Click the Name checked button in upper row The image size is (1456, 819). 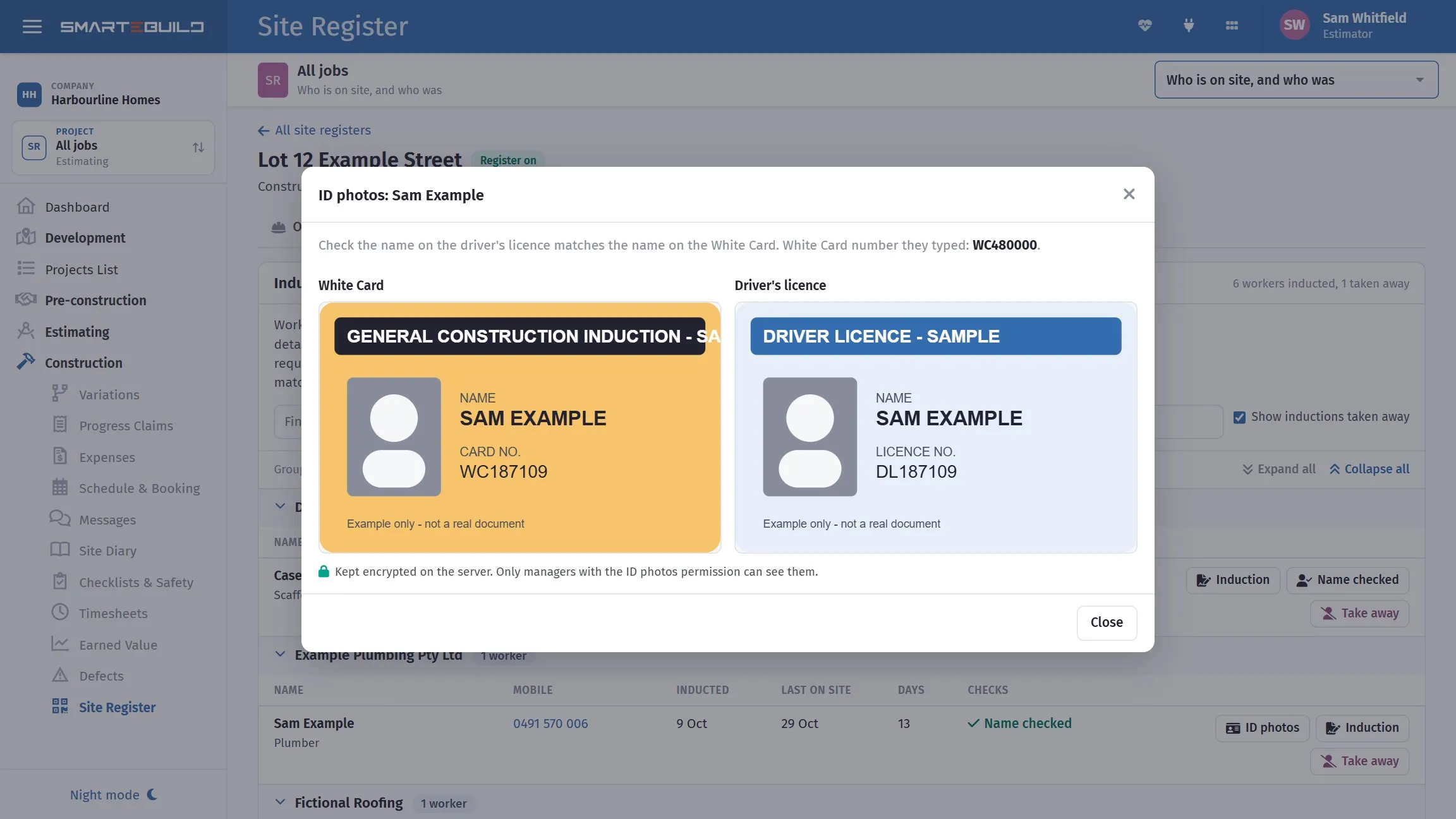coord(1347,580)
